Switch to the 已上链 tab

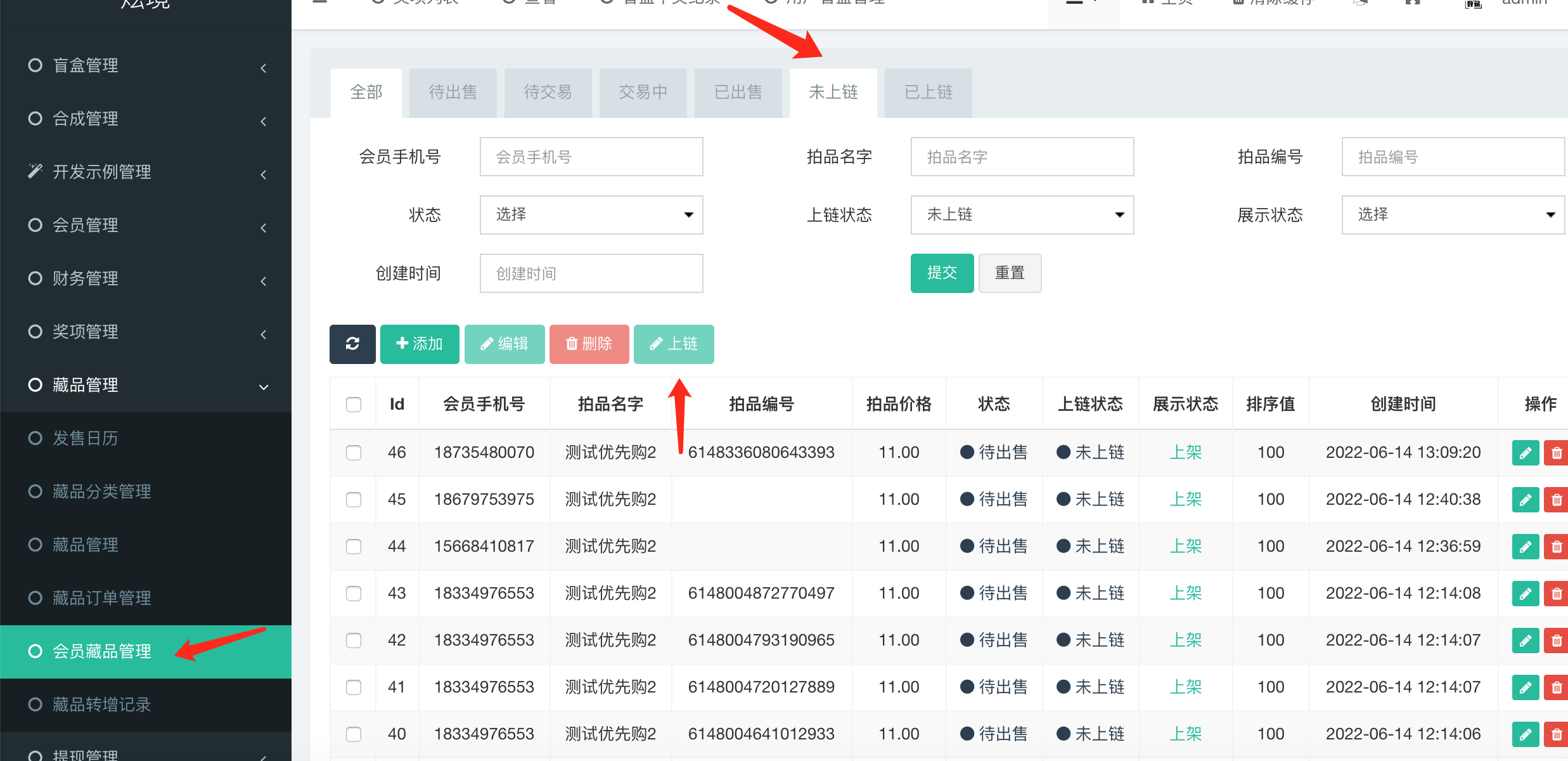click(x=928, y=93)
